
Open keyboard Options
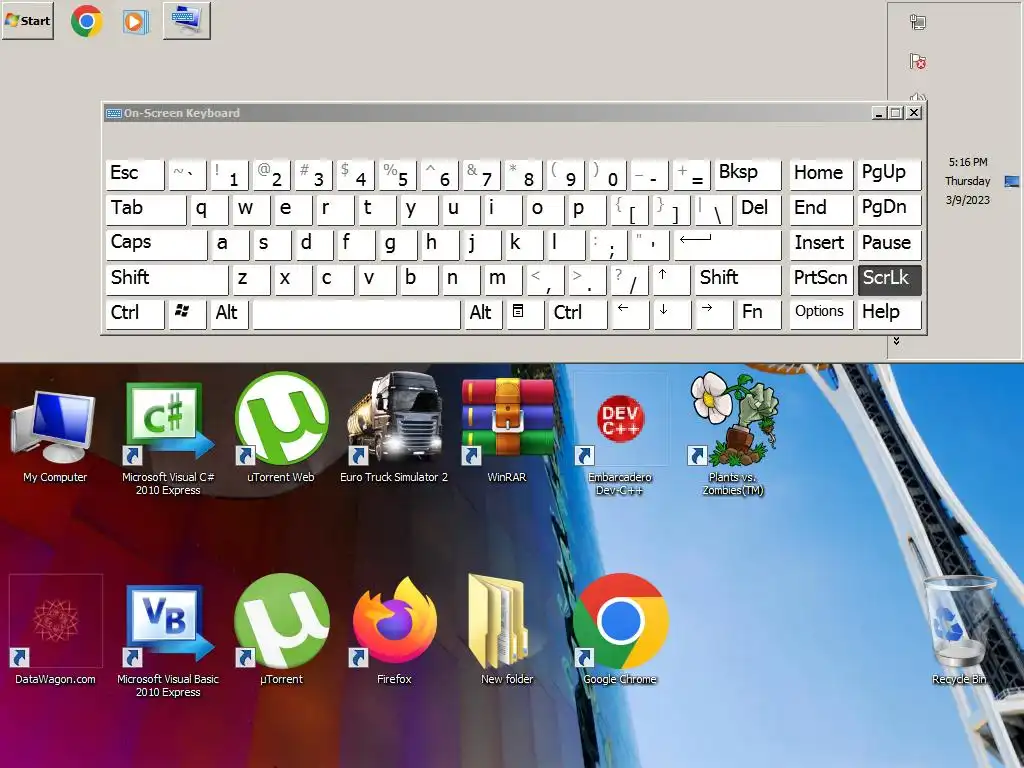(821, 314)
